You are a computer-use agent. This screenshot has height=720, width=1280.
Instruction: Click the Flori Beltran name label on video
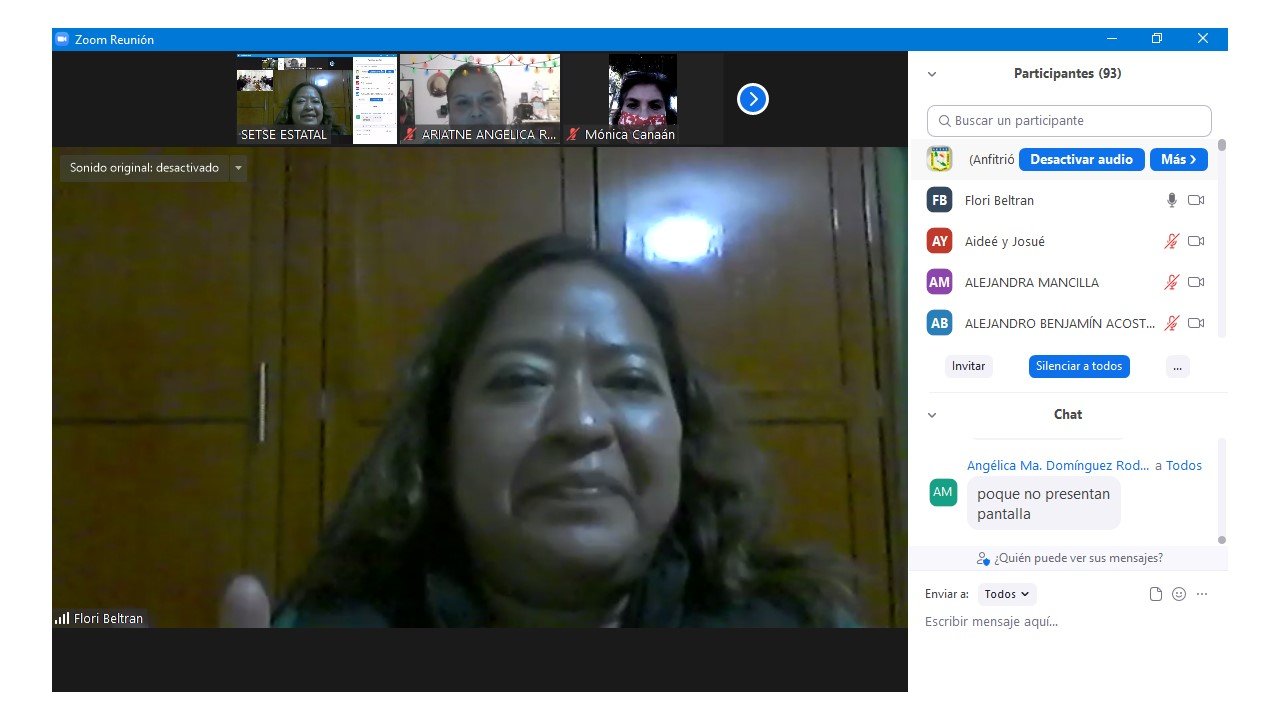click(108, 618)
